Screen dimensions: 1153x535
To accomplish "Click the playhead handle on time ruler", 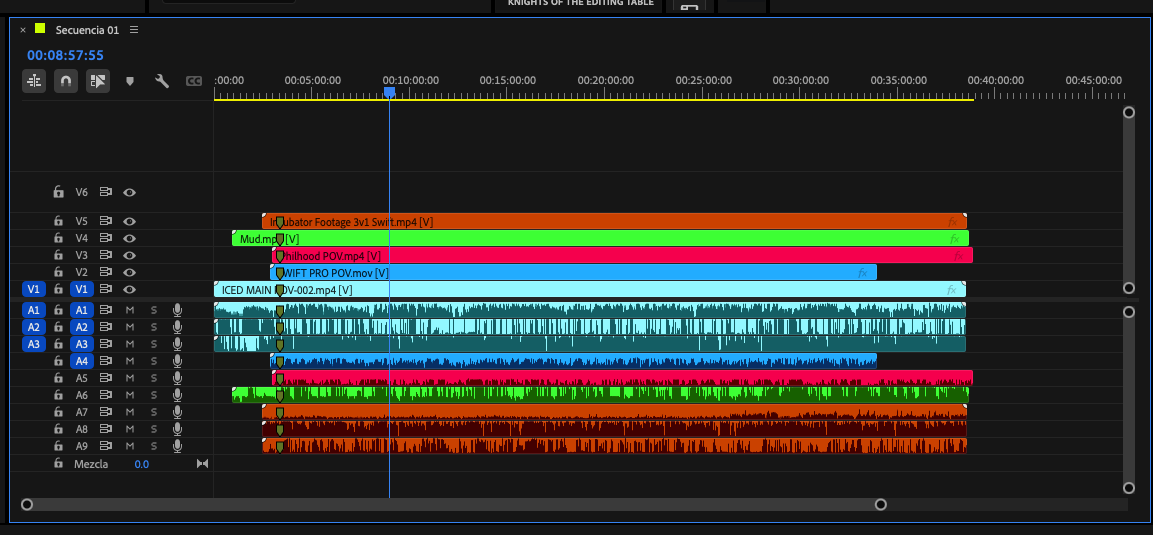I will [x=390, y=91].
